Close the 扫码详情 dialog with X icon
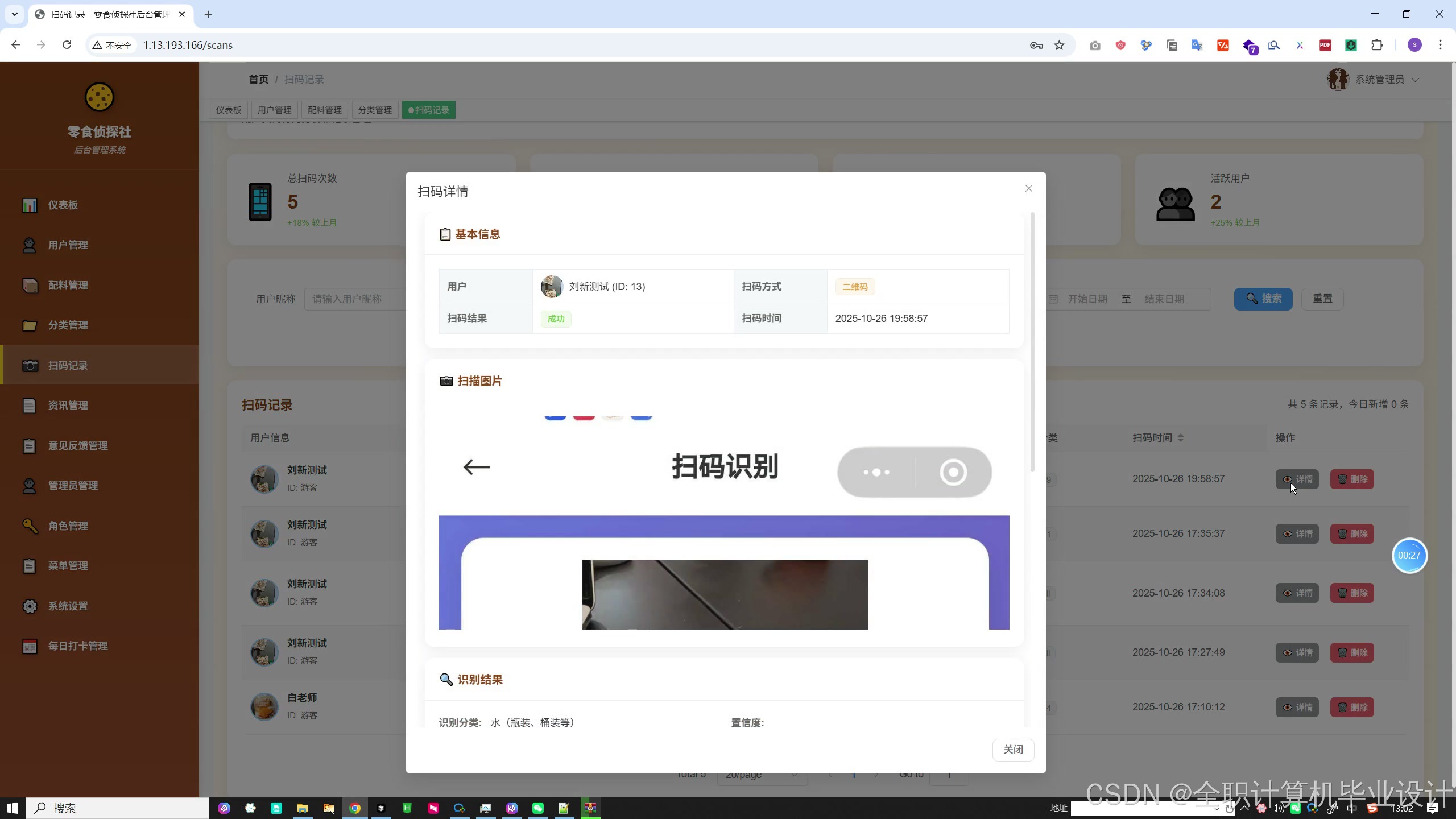 click(x=1028, y=188)
